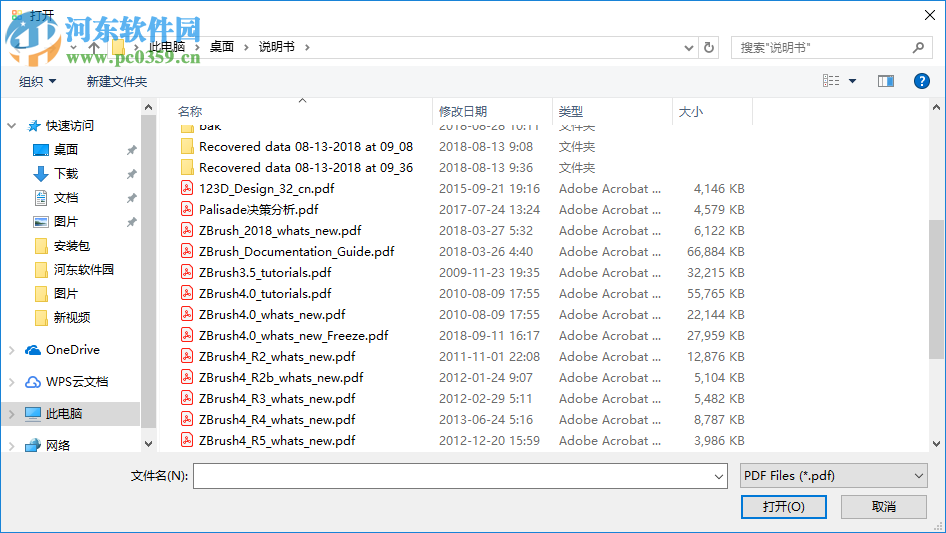Click the 打开(O) button
This screenshot has height=533, width=946.
click(x=784, y=506)
